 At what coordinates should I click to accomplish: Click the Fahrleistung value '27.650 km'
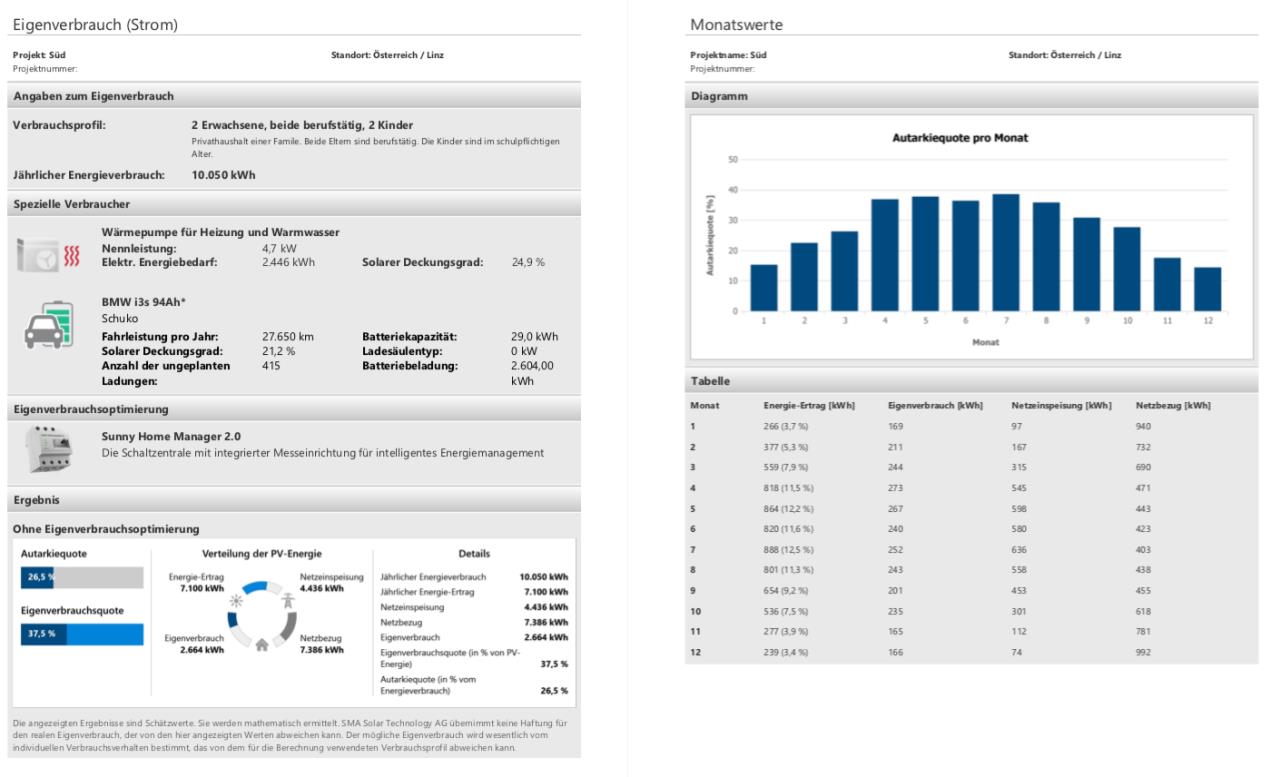(288, 337)
